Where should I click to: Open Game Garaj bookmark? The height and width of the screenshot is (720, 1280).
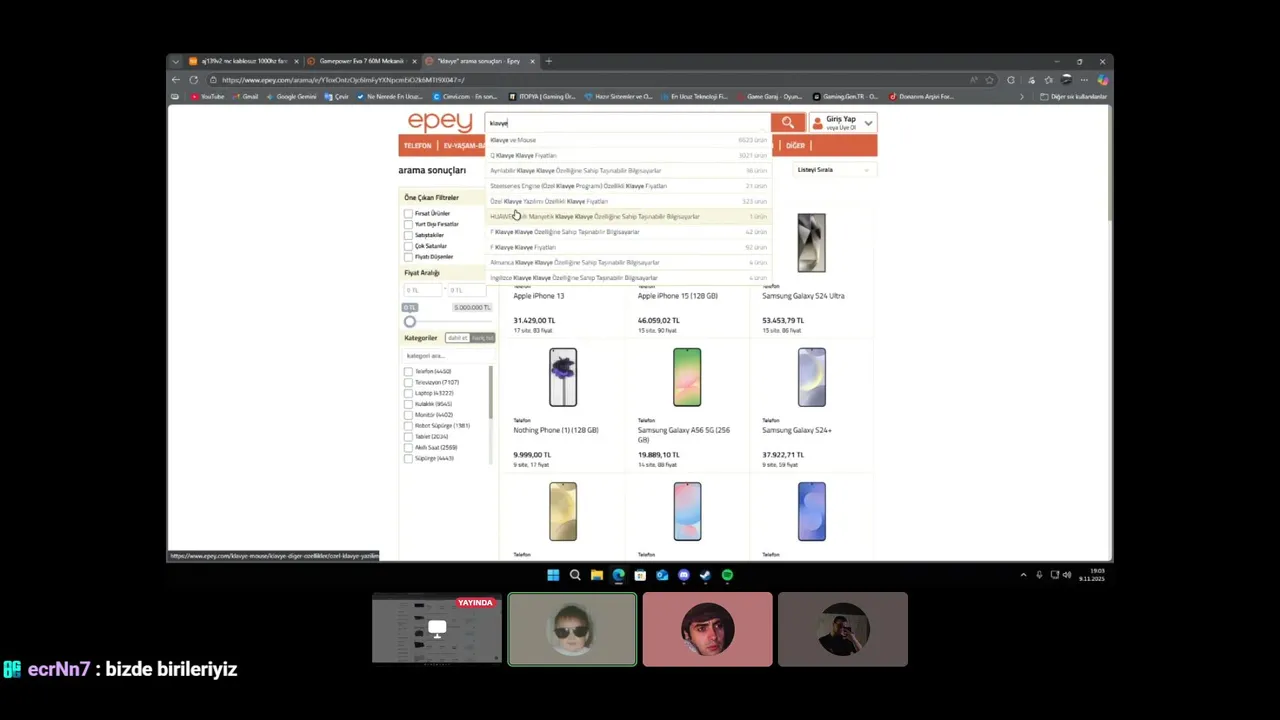(769, 97)
